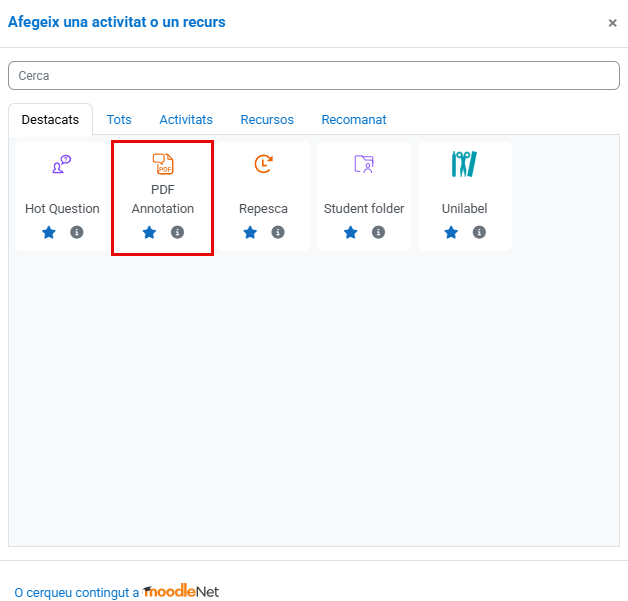The height and width of the screenshot is (601, 628).
Task: Select the Hot Question activity icon
Action: (x=62, y=164)
